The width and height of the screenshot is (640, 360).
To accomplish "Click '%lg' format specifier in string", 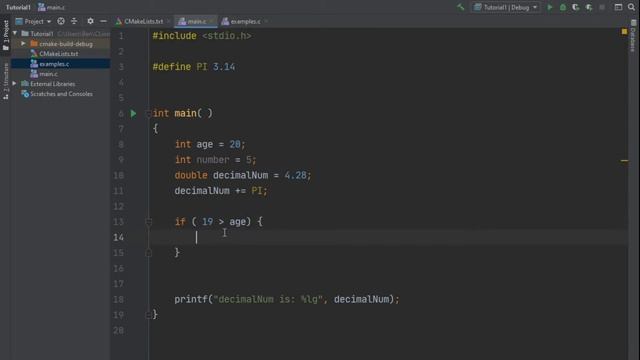I will 309,300.
